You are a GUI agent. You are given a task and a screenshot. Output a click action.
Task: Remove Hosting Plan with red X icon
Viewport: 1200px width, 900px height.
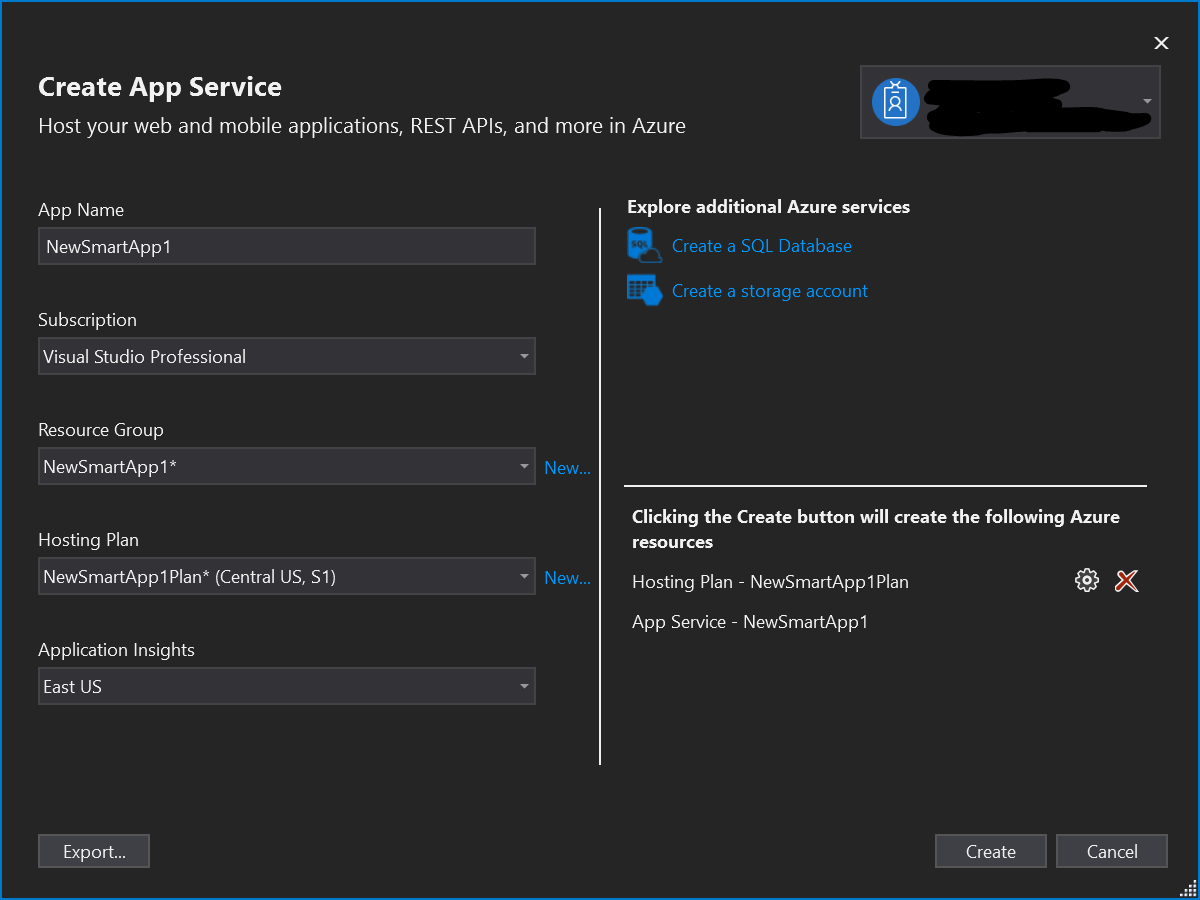point(1127,581)
